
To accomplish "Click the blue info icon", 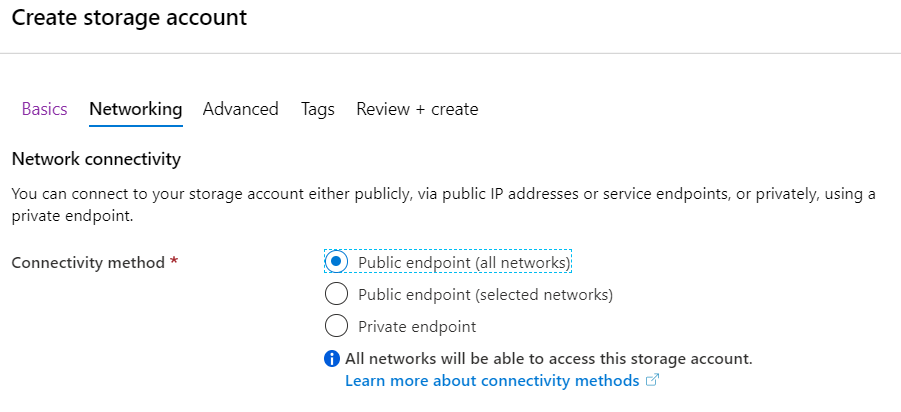I will tap(332, 359).
